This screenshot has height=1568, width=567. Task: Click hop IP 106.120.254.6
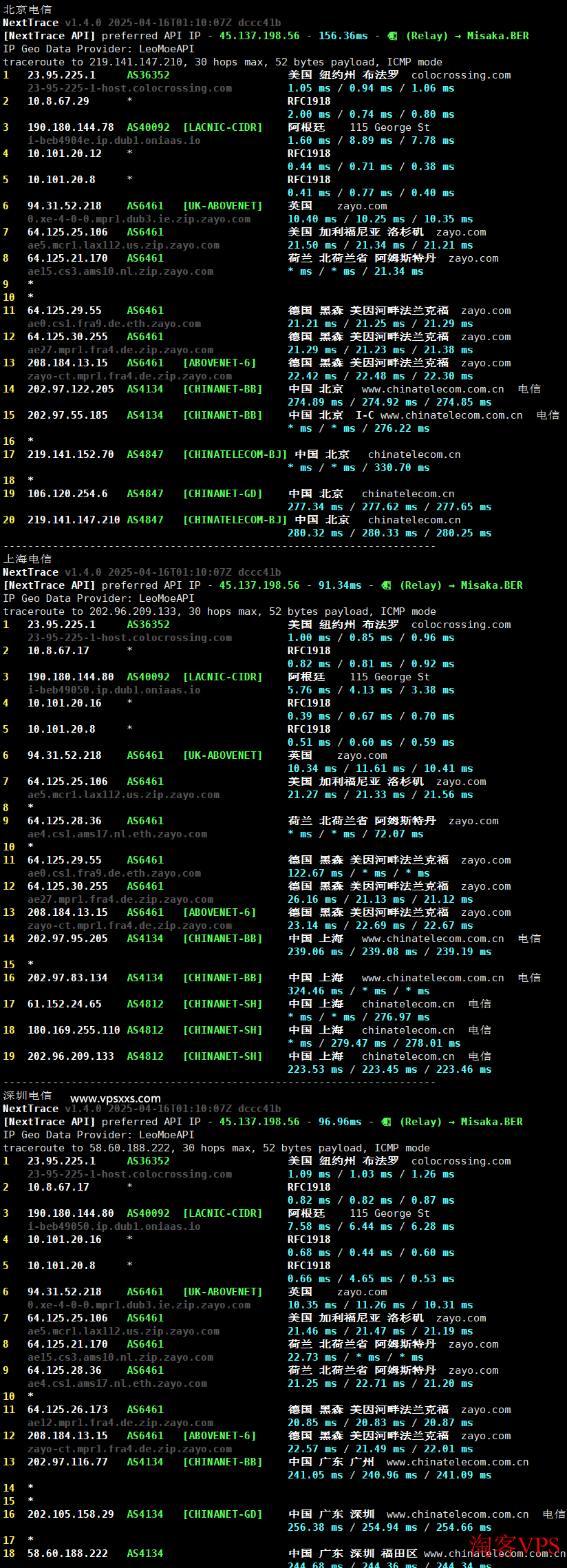coord(67,494)
